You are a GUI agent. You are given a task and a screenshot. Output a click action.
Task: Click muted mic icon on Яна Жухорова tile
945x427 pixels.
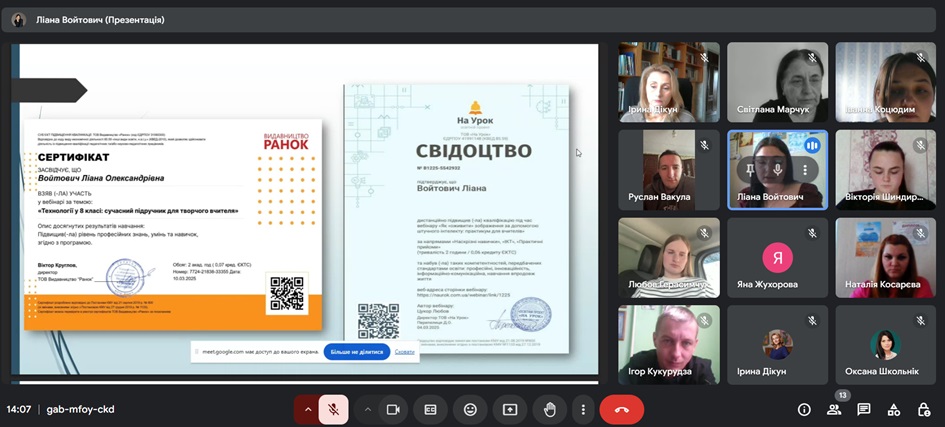812,233
